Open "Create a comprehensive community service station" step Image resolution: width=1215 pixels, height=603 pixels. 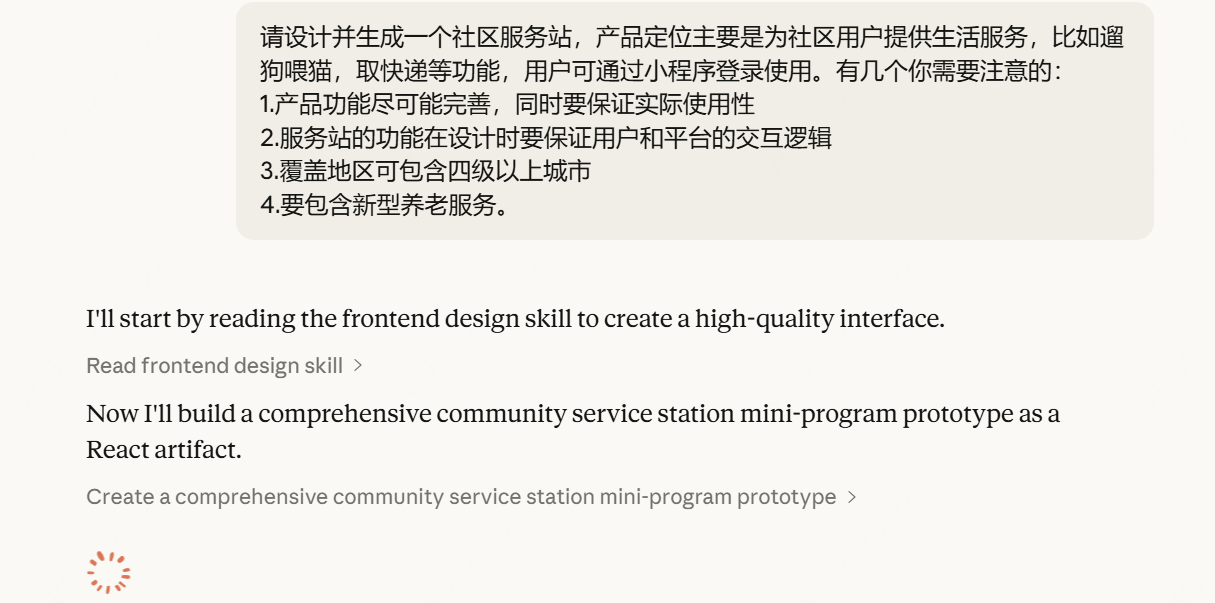tap(461, 497)
